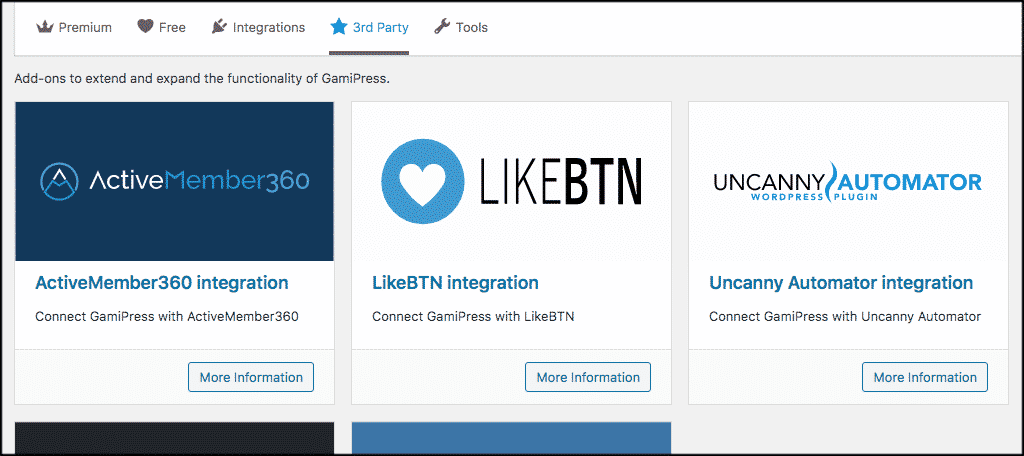Click More Information for LikeBTN
The image size is (1024, 456).
[x=588, y=377]
